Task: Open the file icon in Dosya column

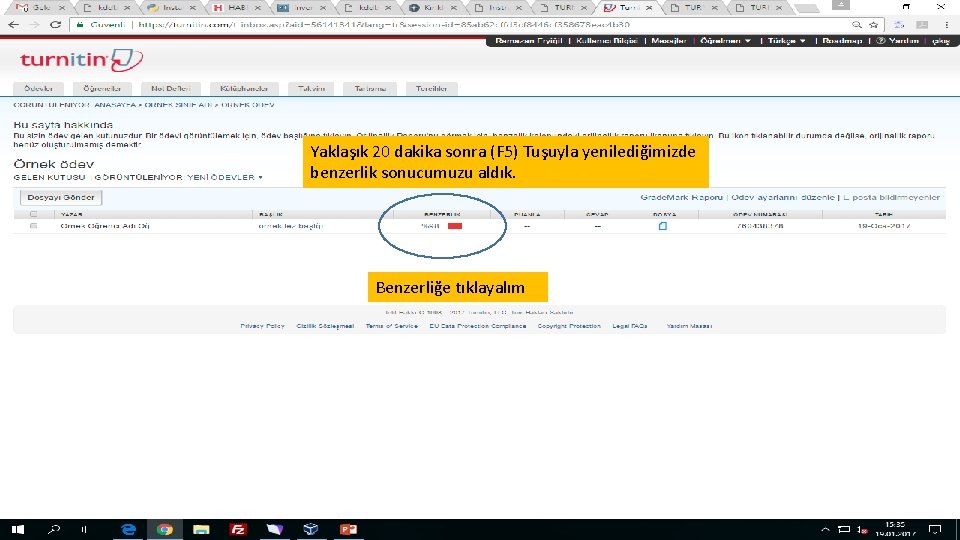Action: tap(662, 226)
